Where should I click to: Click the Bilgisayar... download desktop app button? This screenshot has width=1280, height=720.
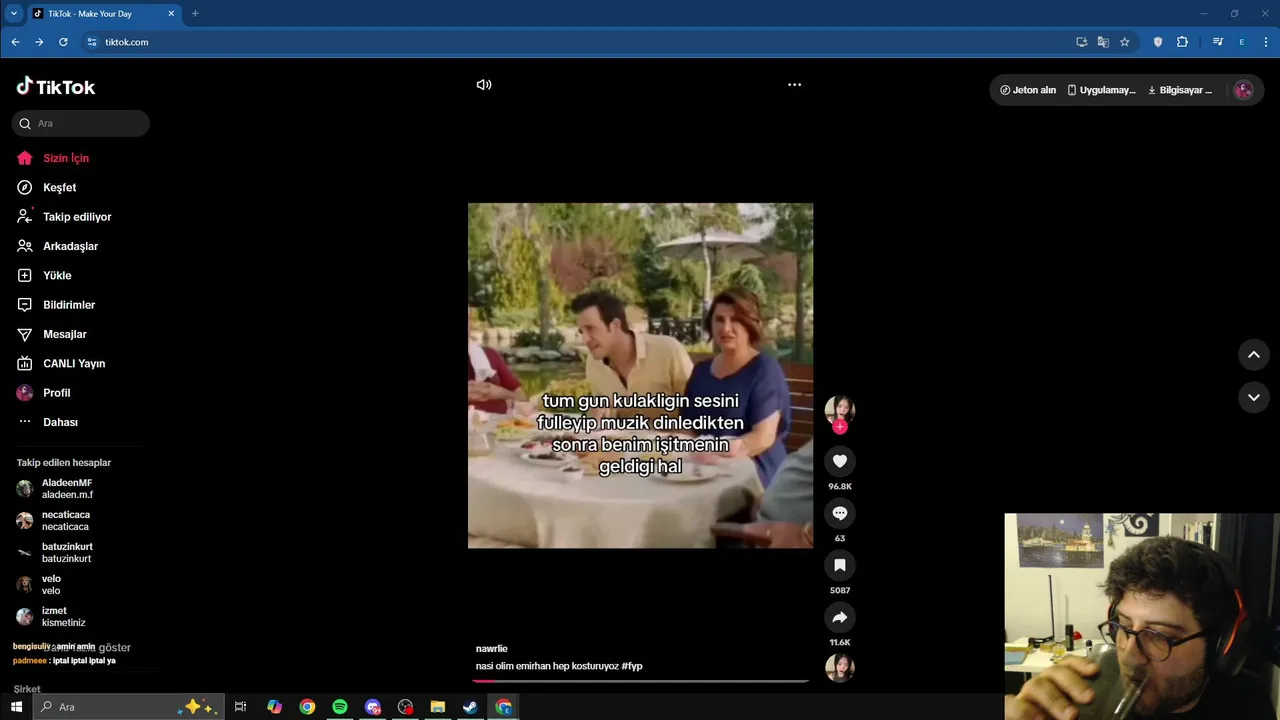coord(1180,90)
